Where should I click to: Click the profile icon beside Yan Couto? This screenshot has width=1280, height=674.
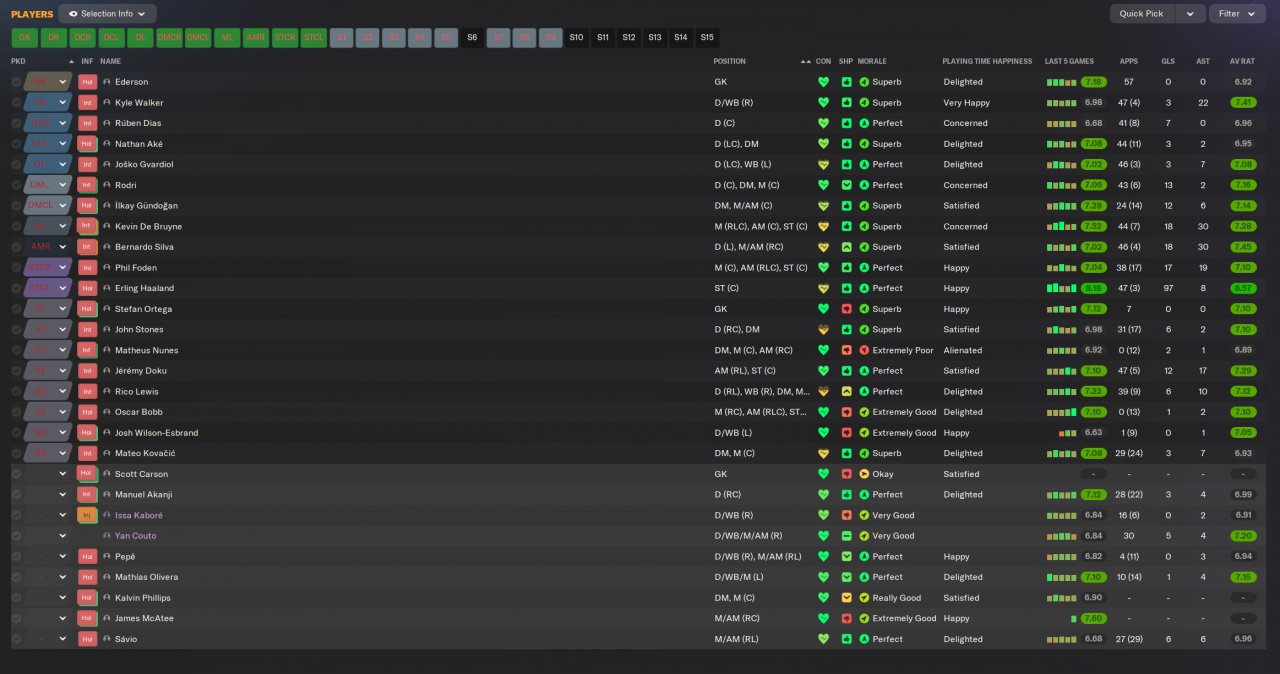point(107,536)
